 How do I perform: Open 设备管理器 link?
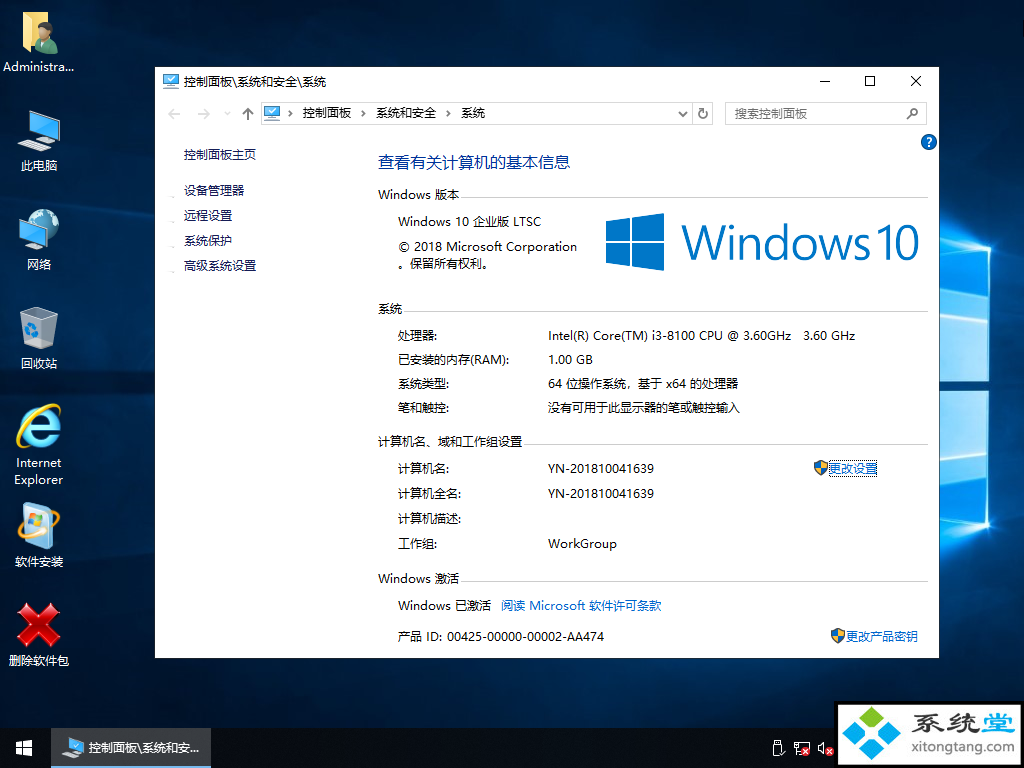pyautogui.click(x=214, y=191)
